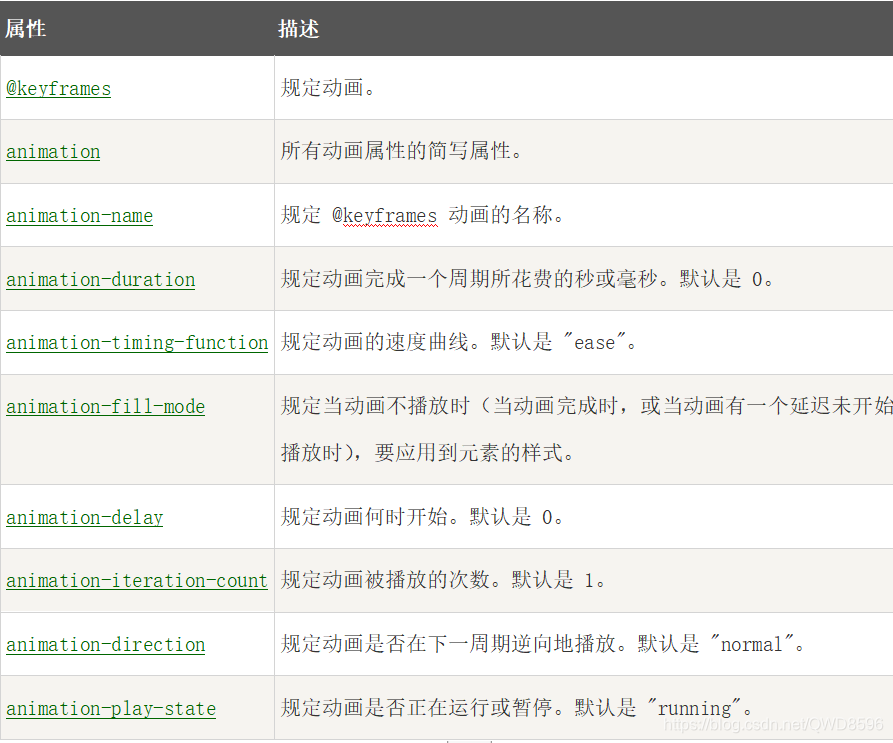Open the animation-fill-mode link
Viewport: 893px width, 743px height.
pyautogui.click(x=105, y=407)
